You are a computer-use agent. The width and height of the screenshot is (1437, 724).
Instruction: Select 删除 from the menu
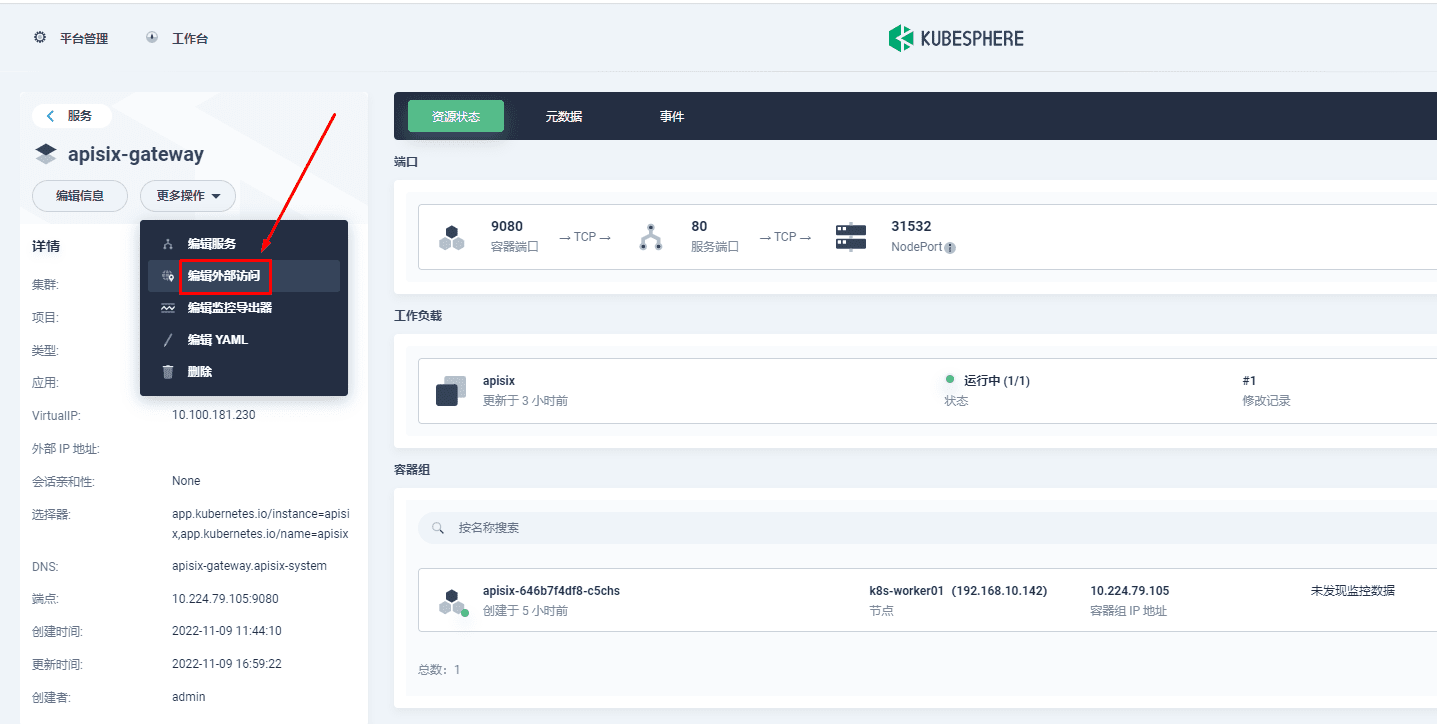pyautogui.click(x=244, y=372)
